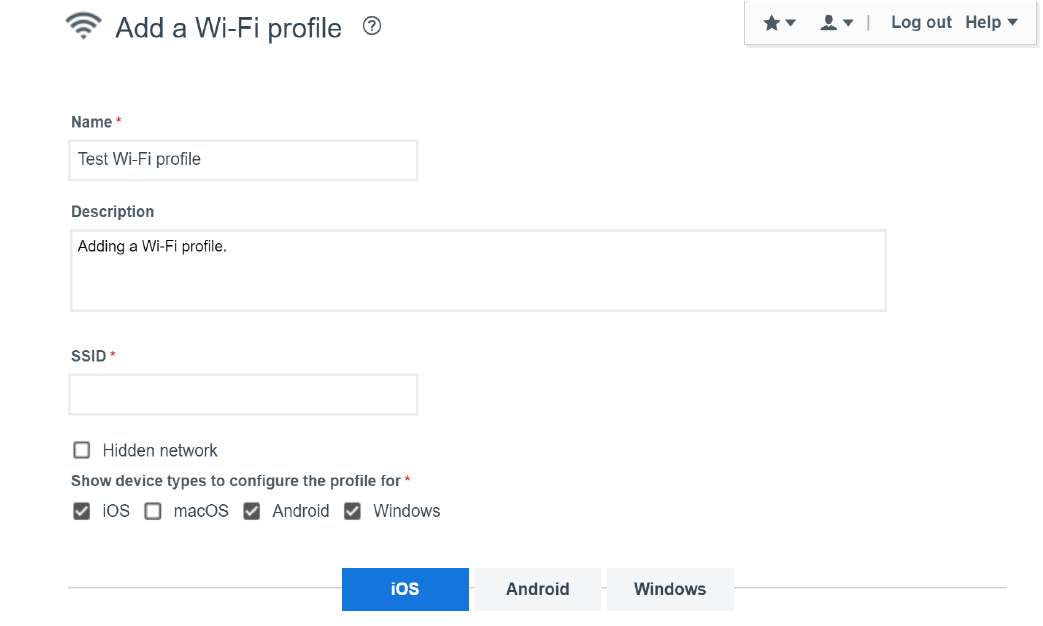Image resolution: width=1043 pixels, height=626 pixels.
Task: Expand the user menu dropdown arrow
Action: (x=848, y=23)
